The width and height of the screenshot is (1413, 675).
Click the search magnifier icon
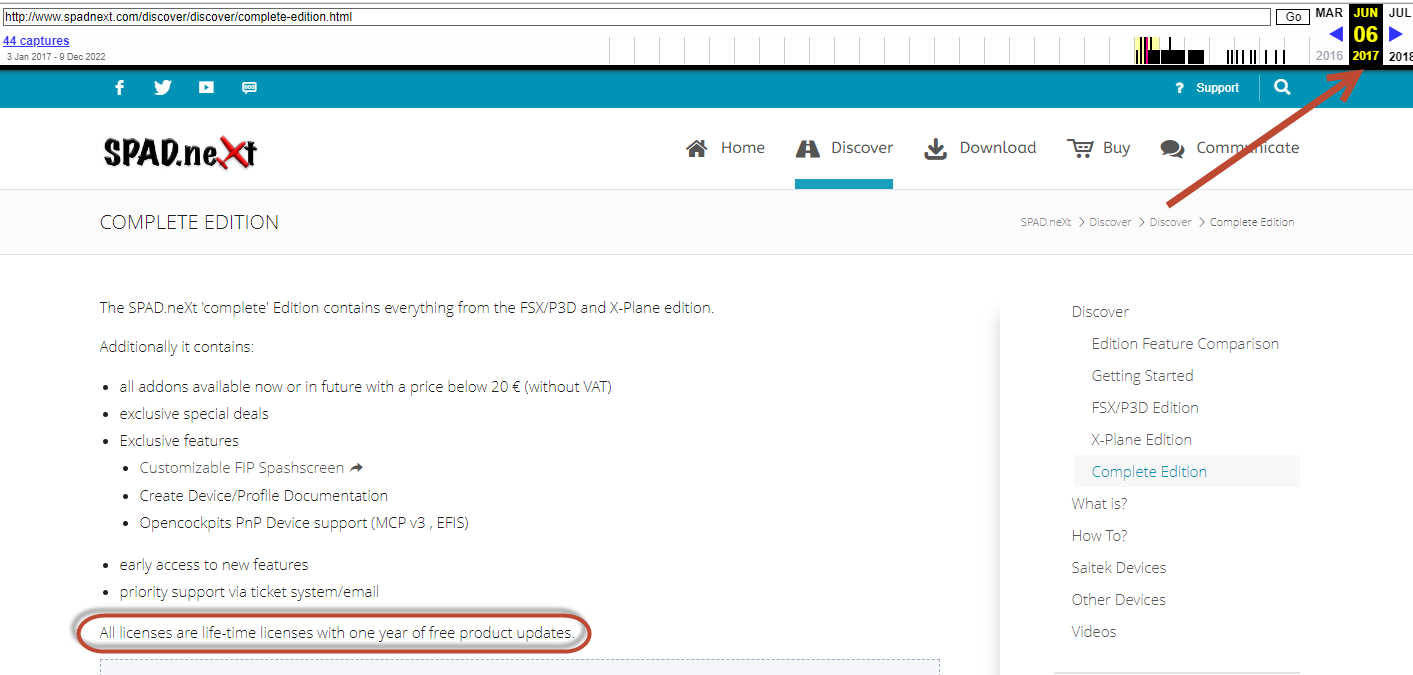(x=1283, y=88)
